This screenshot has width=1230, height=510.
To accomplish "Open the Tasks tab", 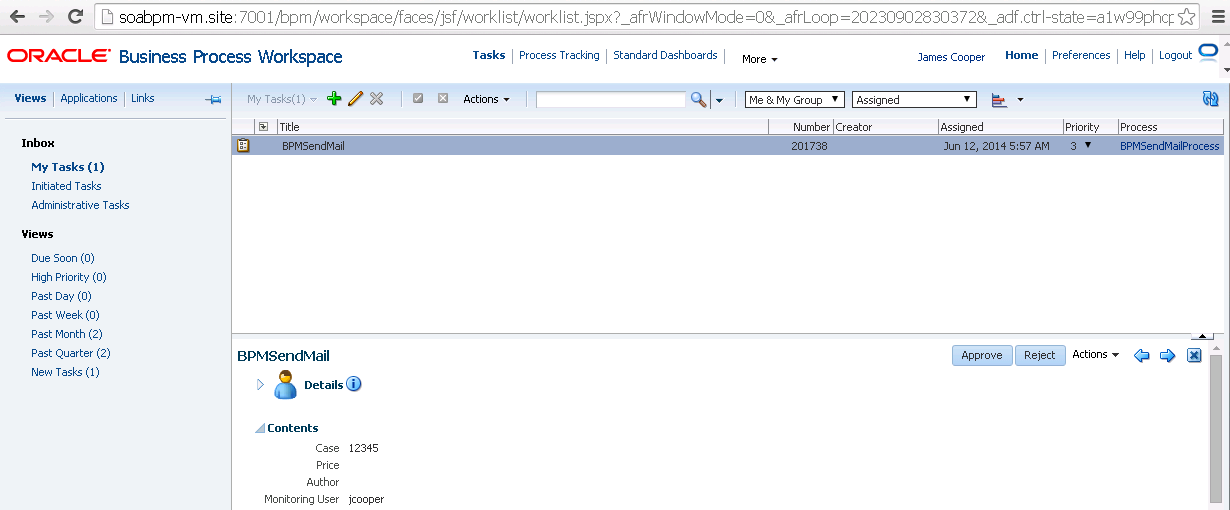I will 489,55.
